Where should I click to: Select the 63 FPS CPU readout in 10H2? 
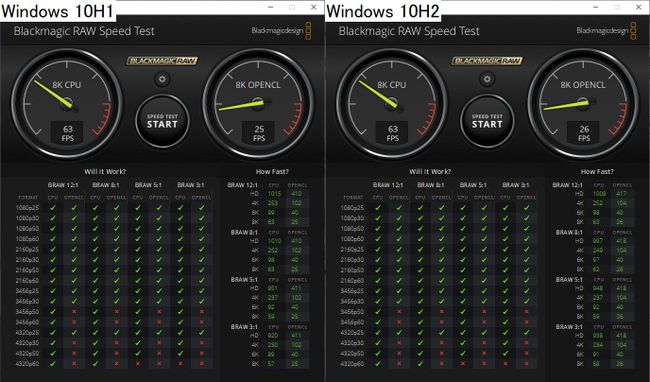tap(392, 133)
